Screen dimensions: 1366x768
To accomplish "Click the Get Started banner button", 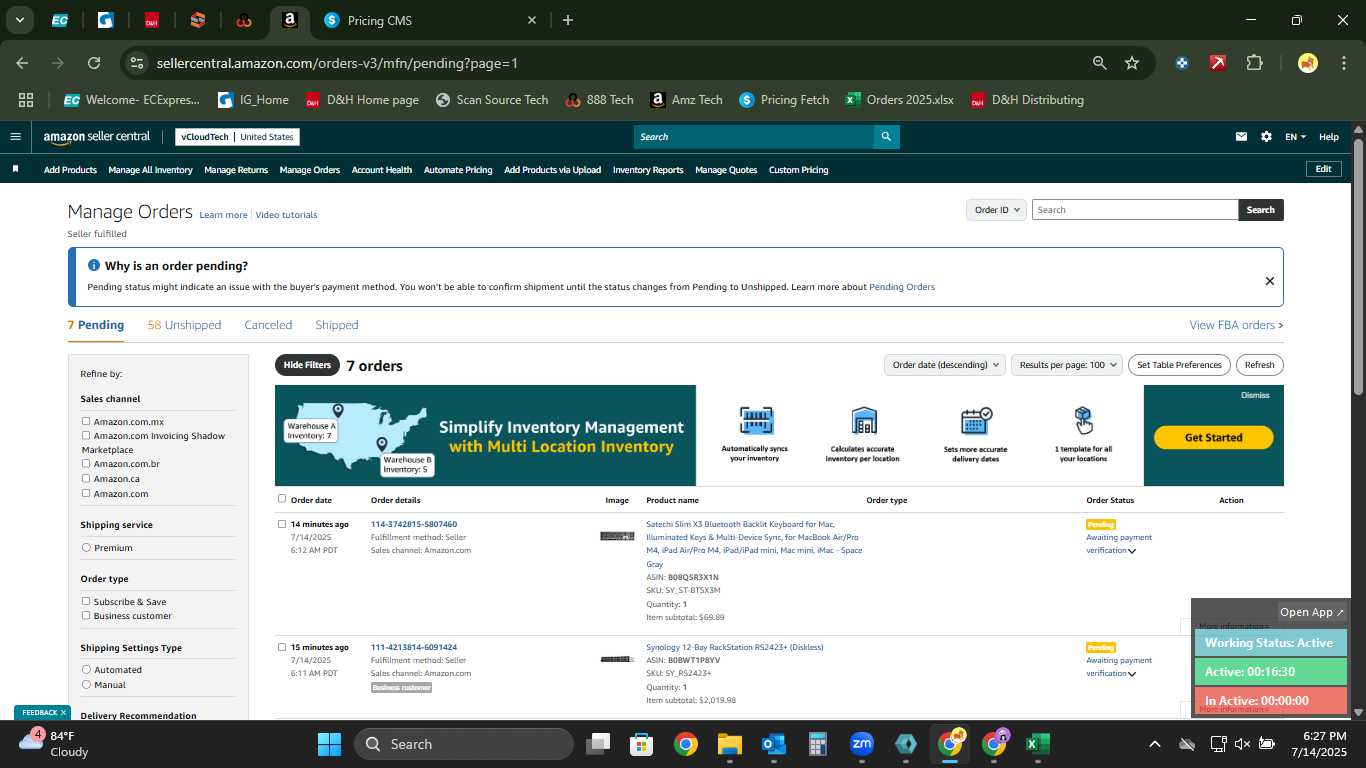I will pos(1213,437).
